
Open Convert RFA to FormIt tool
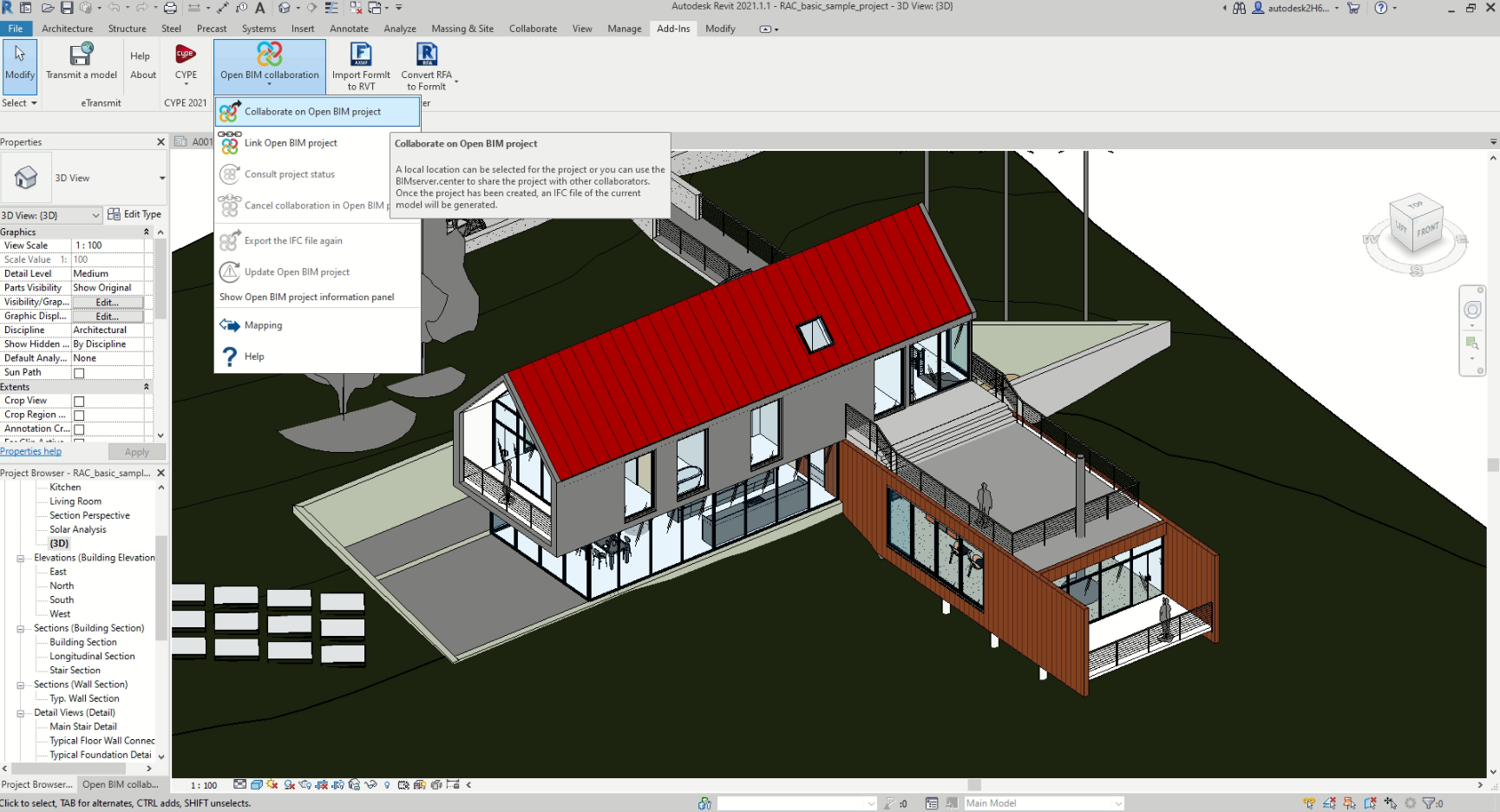point(426,67)
